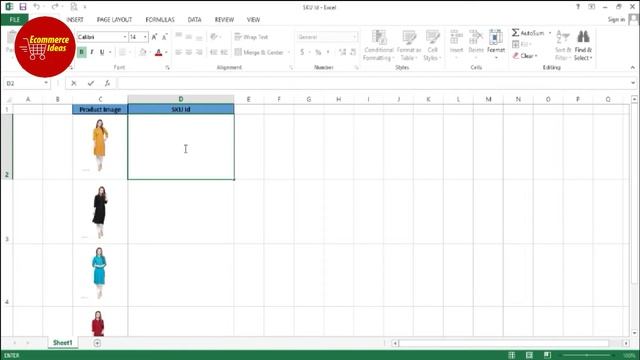Open Find & Select binoculars menu
Screen dimensions: 640x360
coord(583,46)
